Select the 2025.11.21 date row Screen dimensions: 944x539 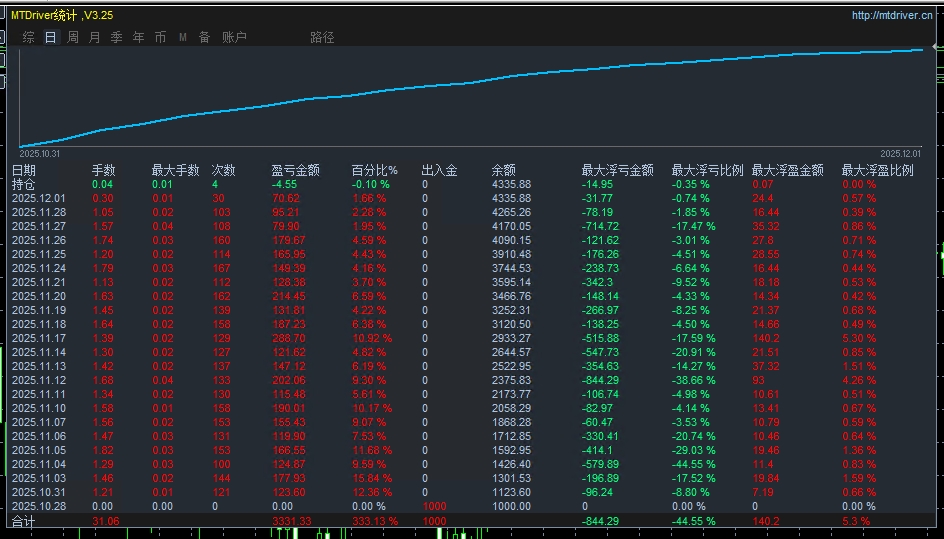39,282
